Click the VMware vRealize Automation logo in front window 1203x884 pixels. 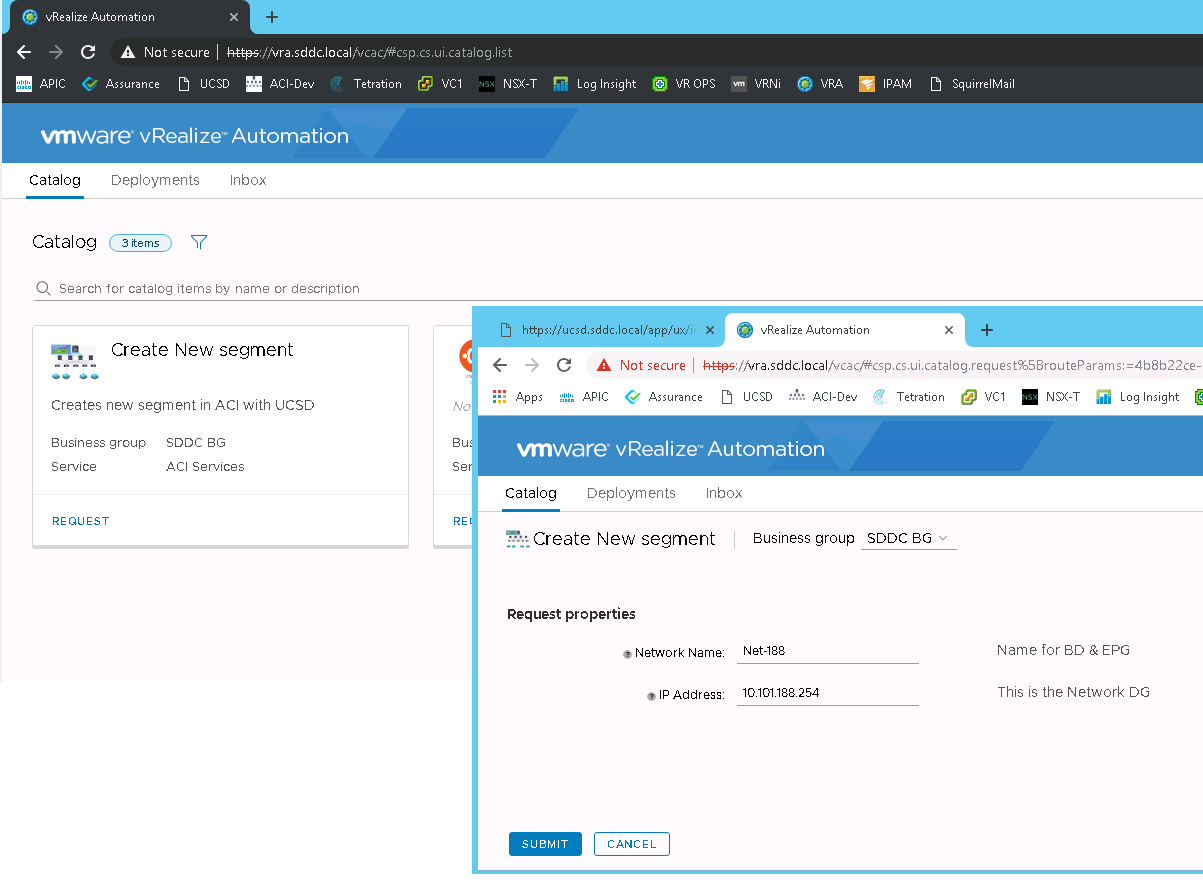(671, 449)
